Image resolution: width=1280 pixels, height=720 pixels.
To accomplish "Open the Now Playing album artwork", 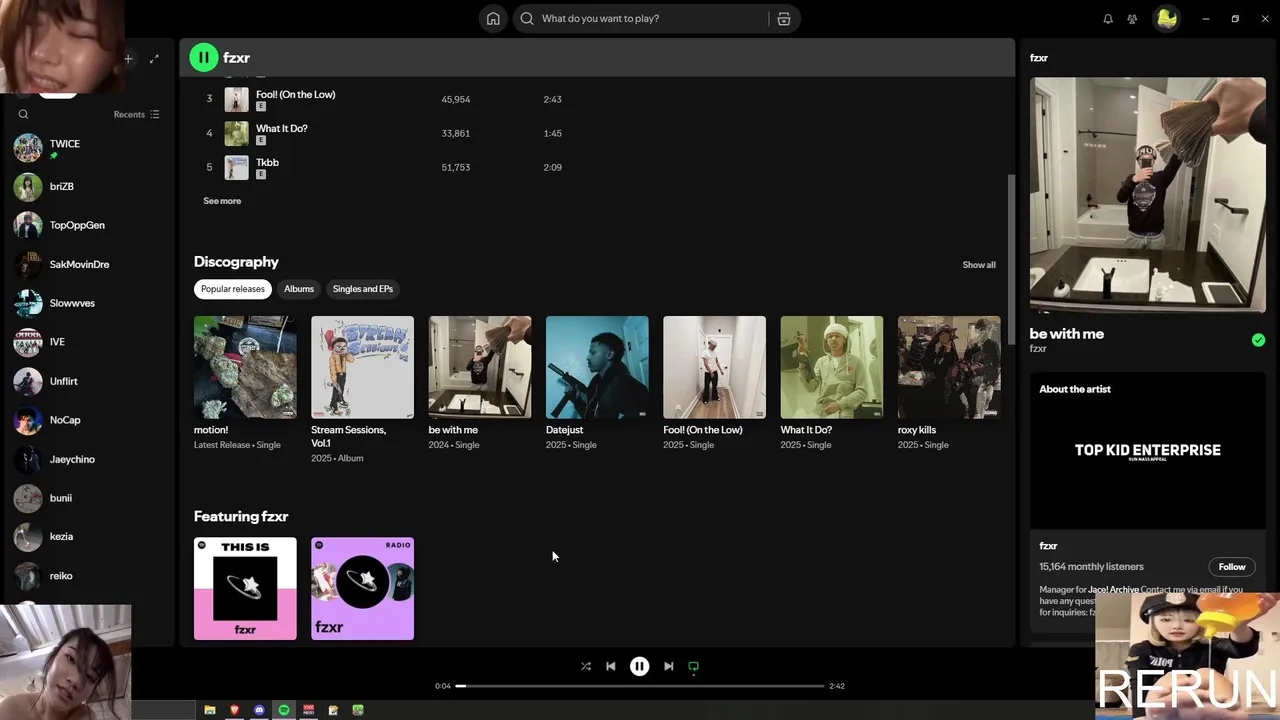I will (1148, 195).
